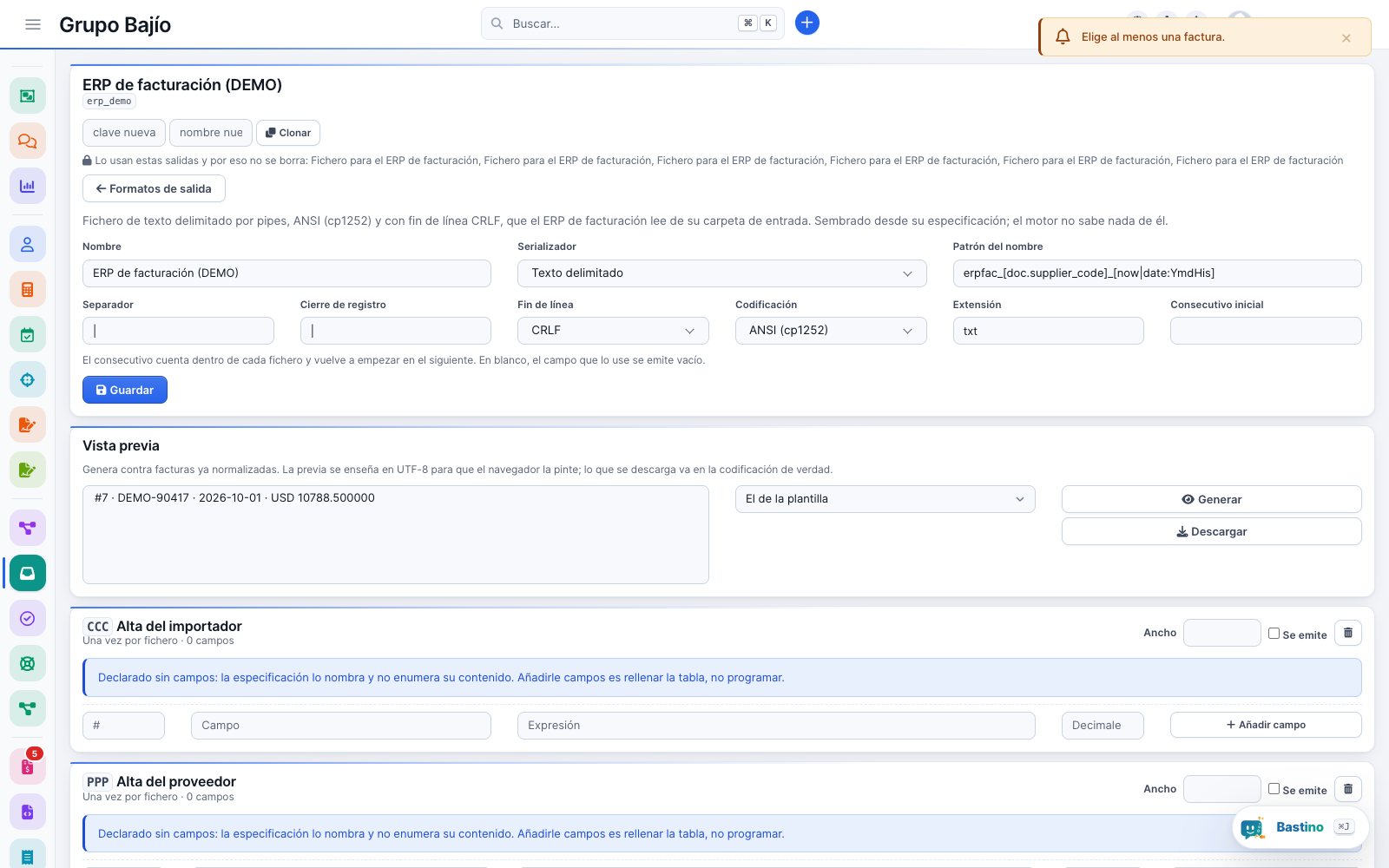This screenshot has height=868, width=1389.
Task: Click the Clonar button
Action: tap(288, 133)
